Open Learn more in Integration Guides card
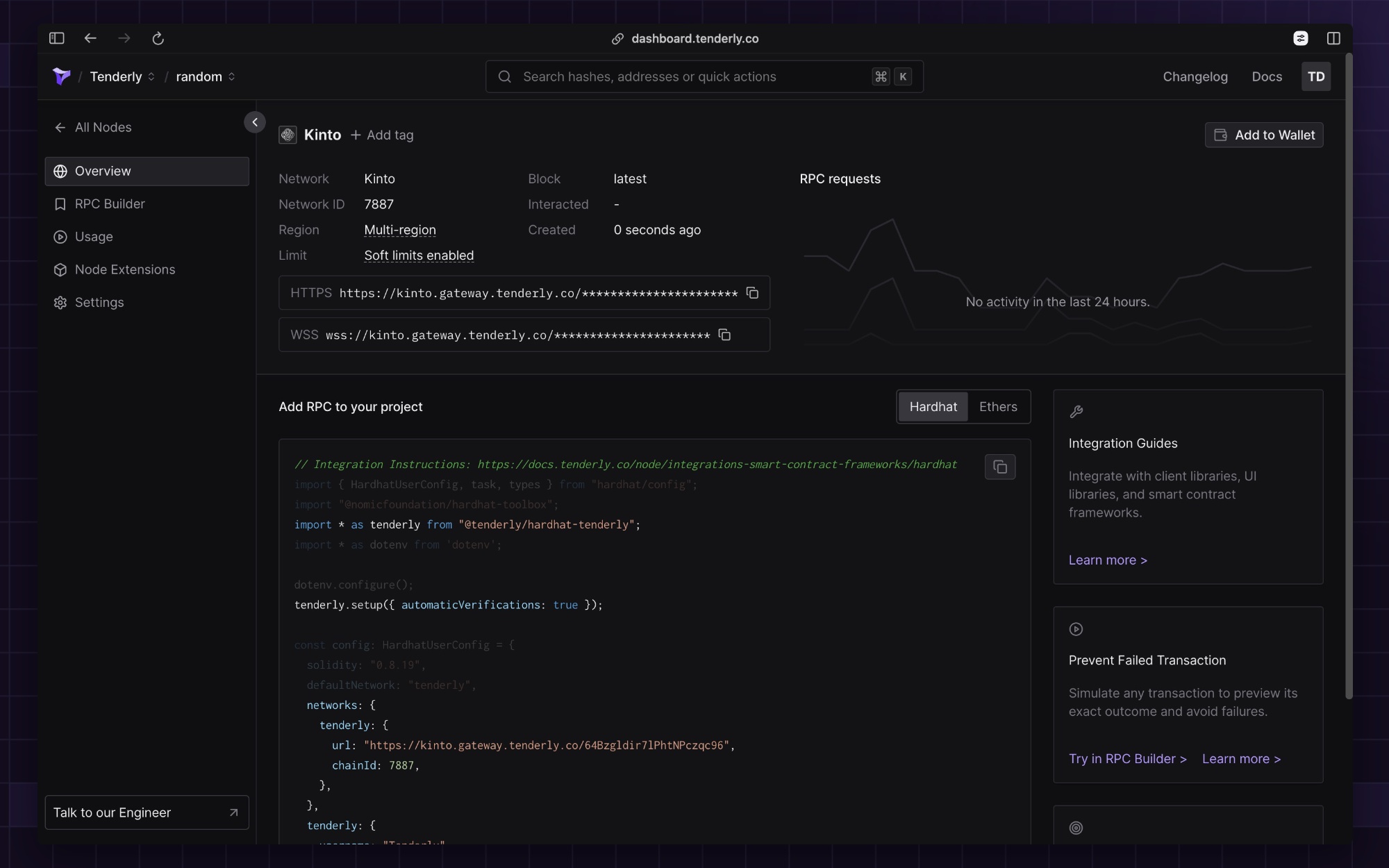This screenshot has width=1389, height=868. pyautogui.click(x=1107, y=560)
